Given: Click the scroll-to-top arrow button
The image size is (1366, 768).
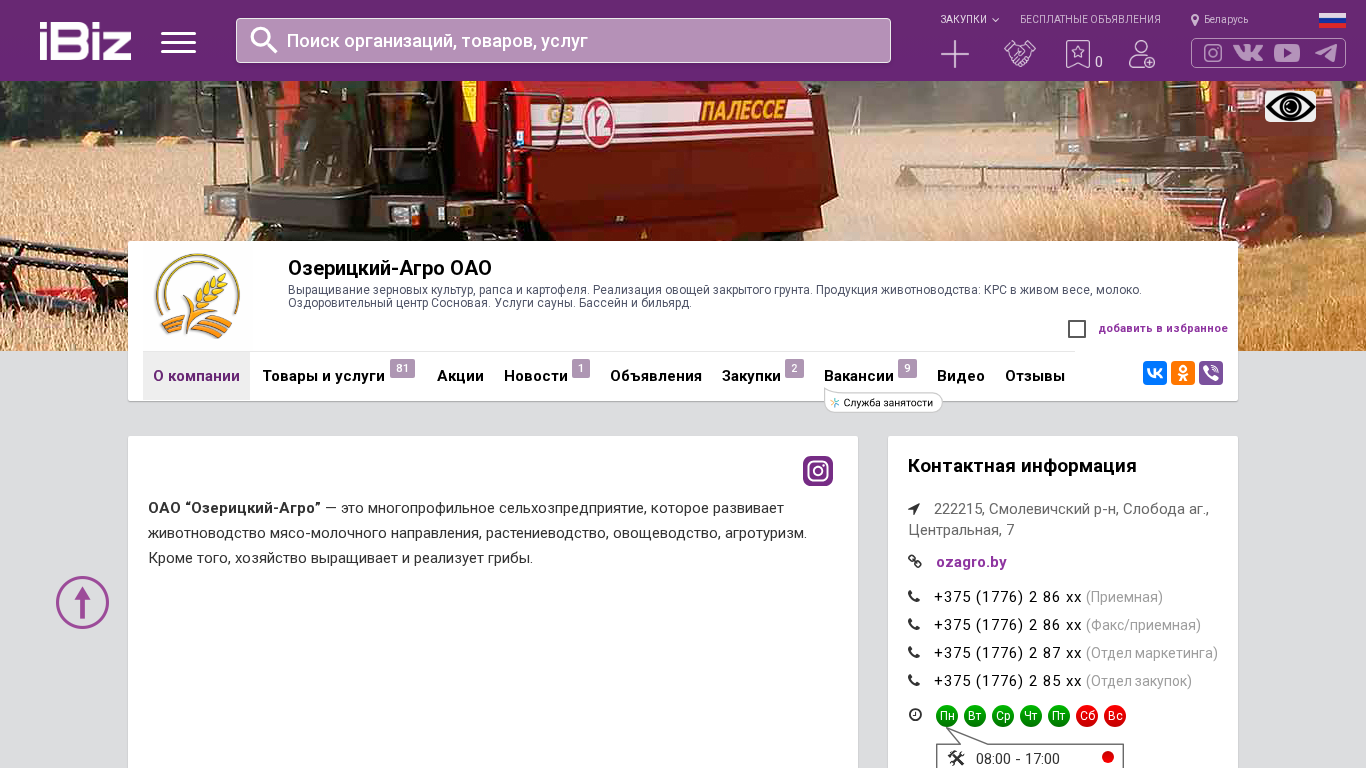Looking at the screenshot, I should click(x=82, y=602).
